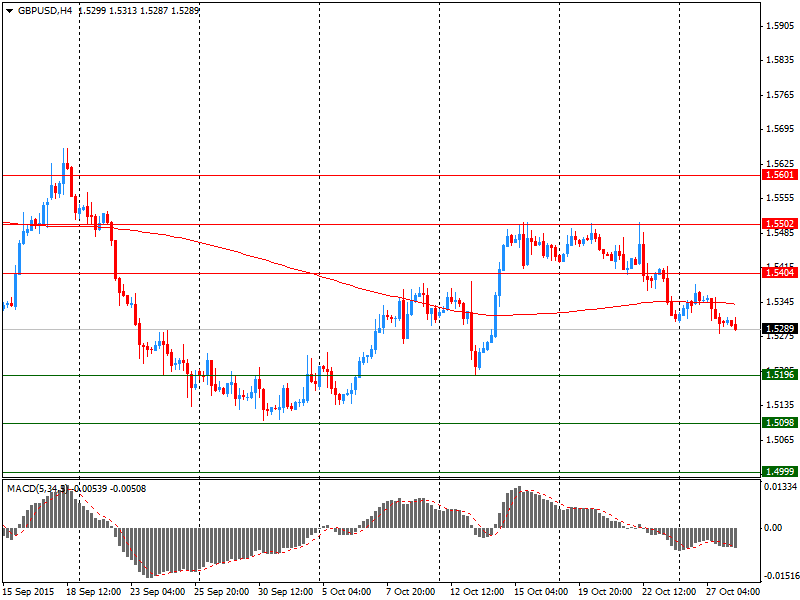Click the 27 Oct 04:00 time label
800x600 pixels.
coord(733,592)
